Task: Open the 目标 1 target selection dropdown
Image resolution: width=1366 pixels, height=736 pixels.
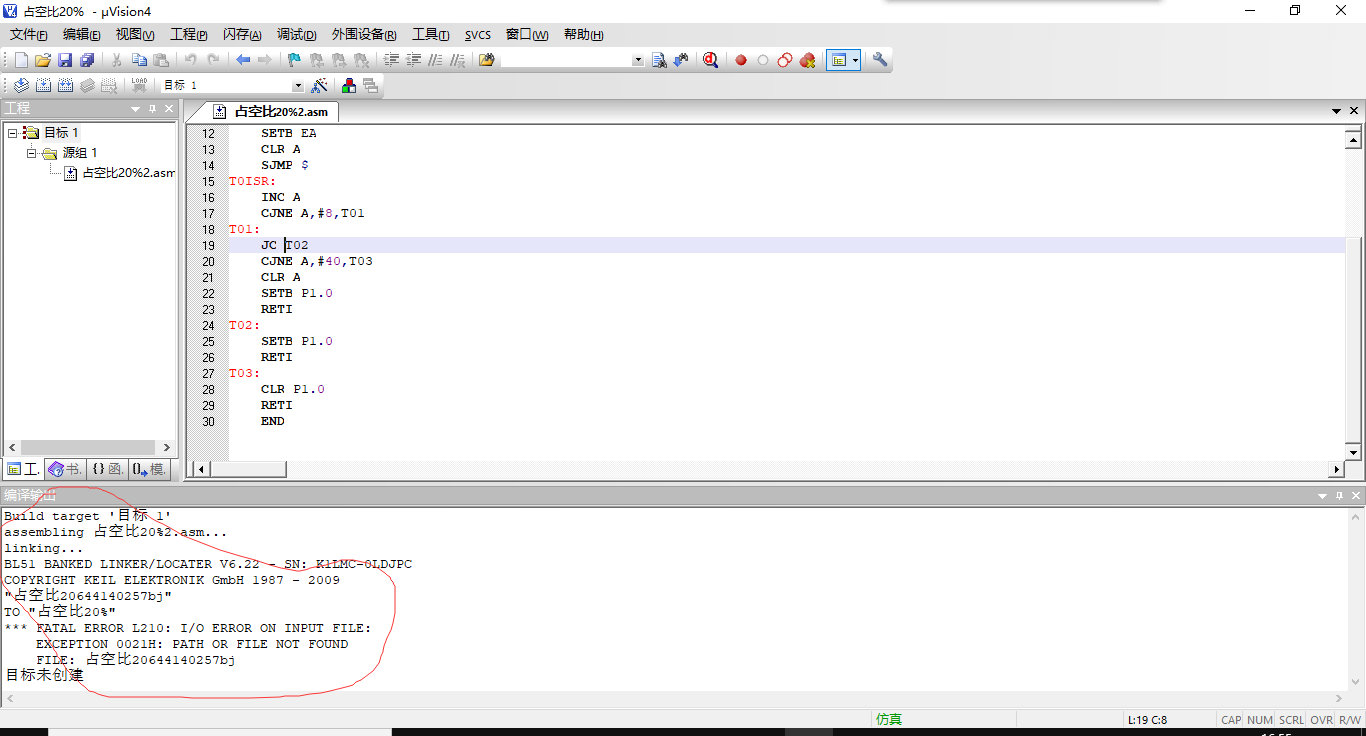Action: pyautogui.click(x=298, y=86)
